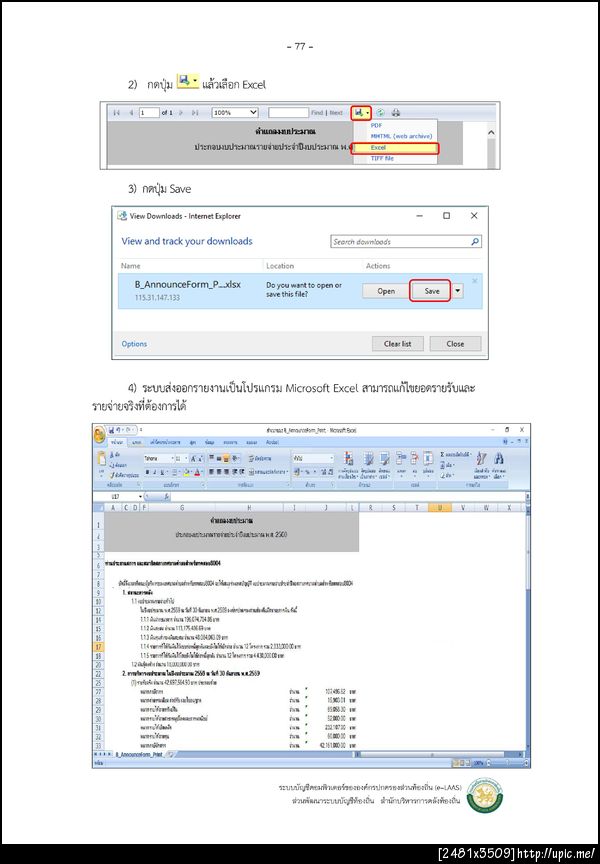Click the Open button in View Downloads

click(x=386, y=291)
